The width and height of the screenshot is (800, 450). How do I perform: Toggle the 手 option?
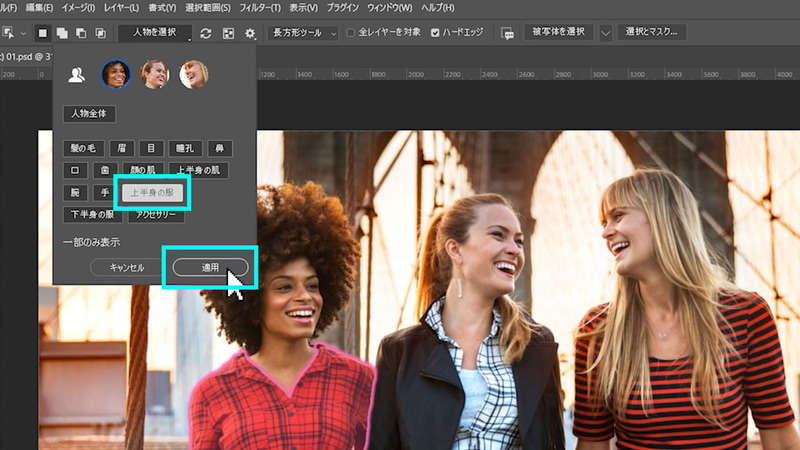(105, 192)
